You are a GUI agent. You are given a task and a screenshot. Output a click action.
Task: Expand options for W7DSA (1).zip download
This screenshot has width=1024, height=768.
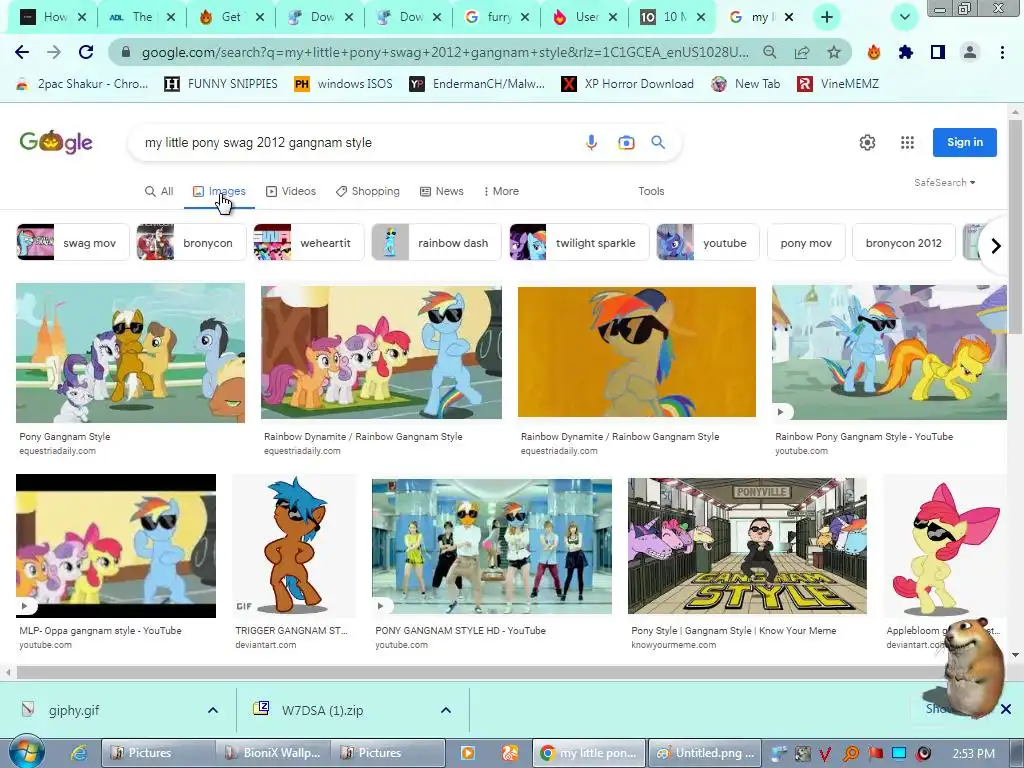point(446,710)
